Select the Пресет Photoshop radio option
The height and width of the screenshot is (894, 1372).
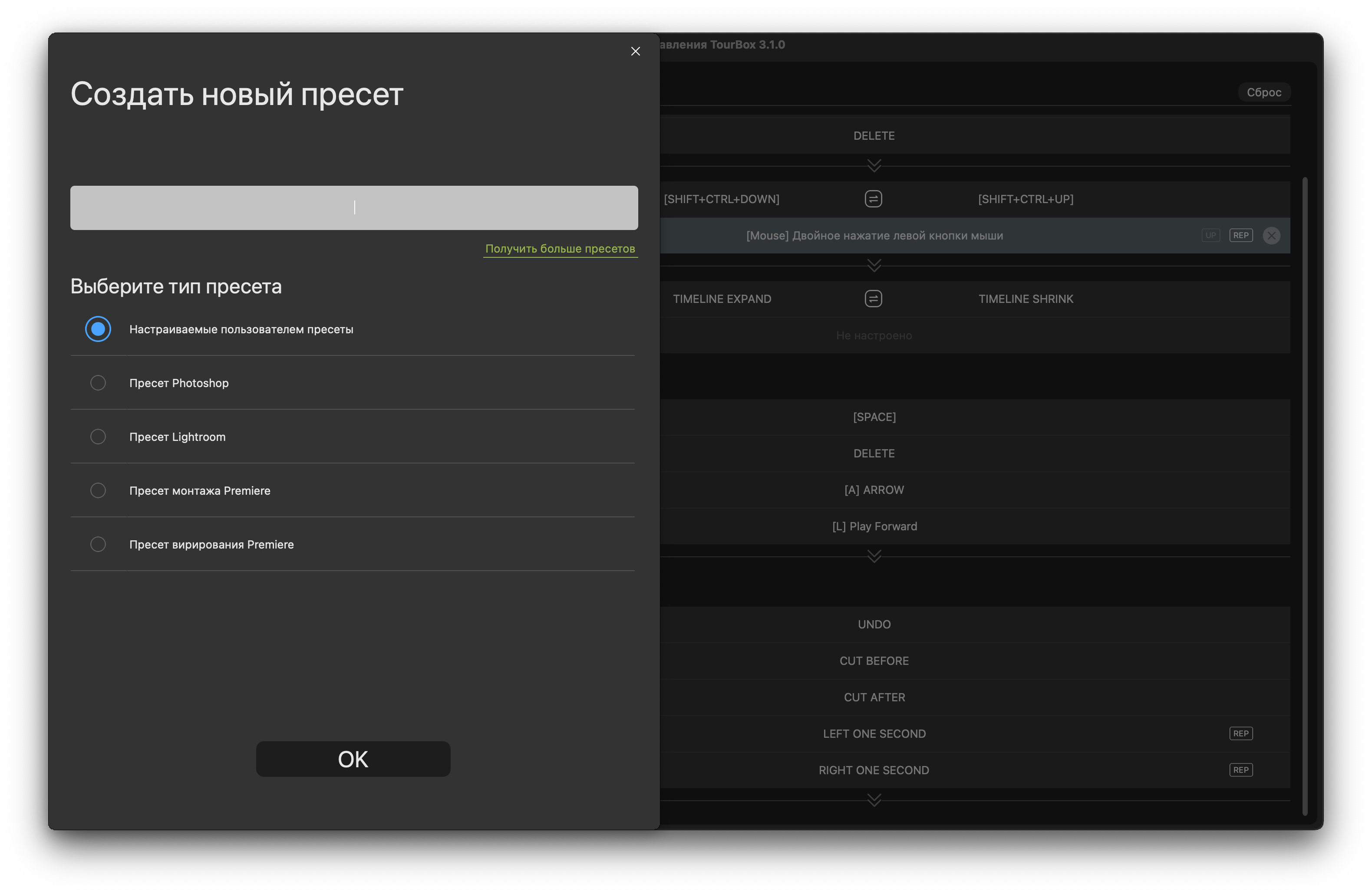pos(98,383)
